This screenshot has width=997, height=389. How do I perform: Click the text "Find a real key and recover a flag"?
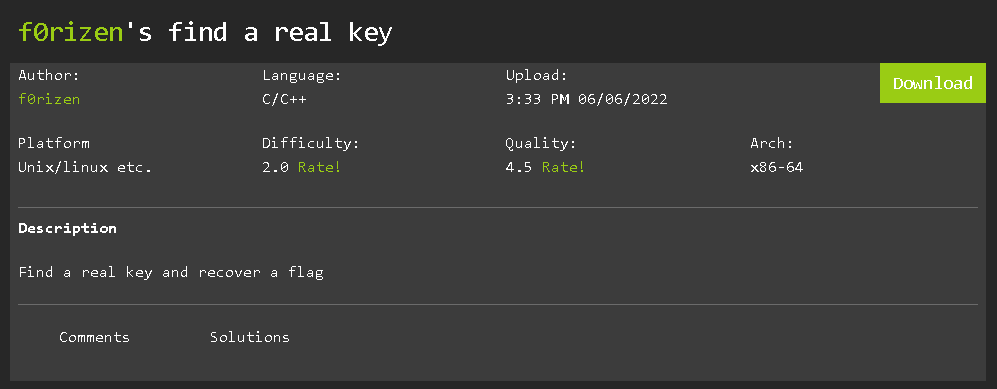click(171, 273)
